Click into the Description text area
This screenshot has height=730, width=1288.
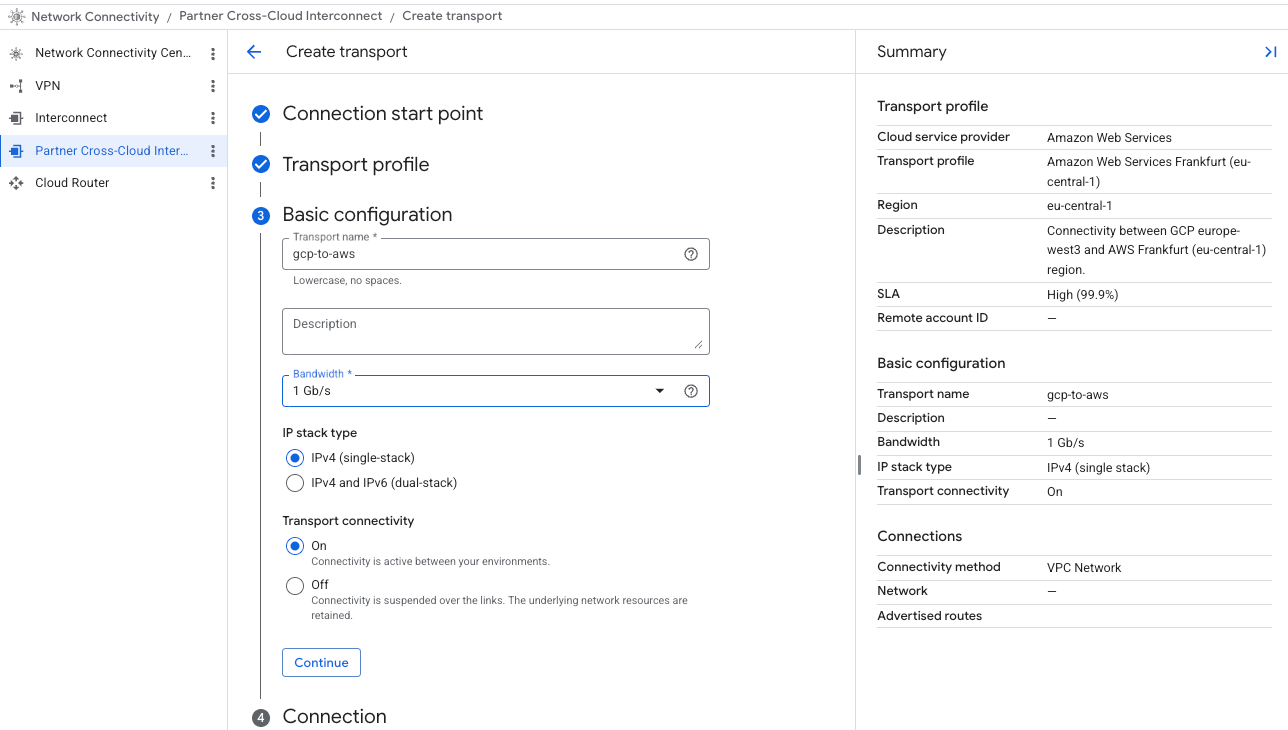495,331
